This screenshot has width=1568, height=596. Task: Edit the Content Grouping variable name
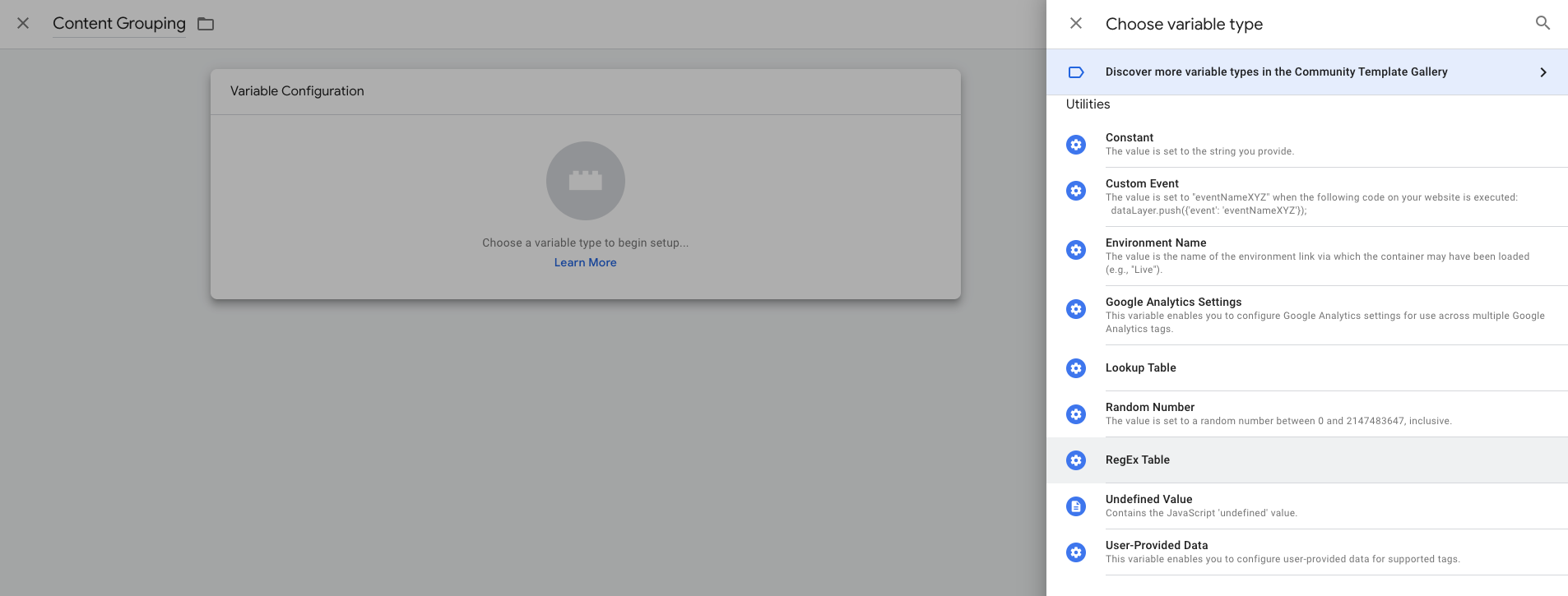[x=119, y=24]
